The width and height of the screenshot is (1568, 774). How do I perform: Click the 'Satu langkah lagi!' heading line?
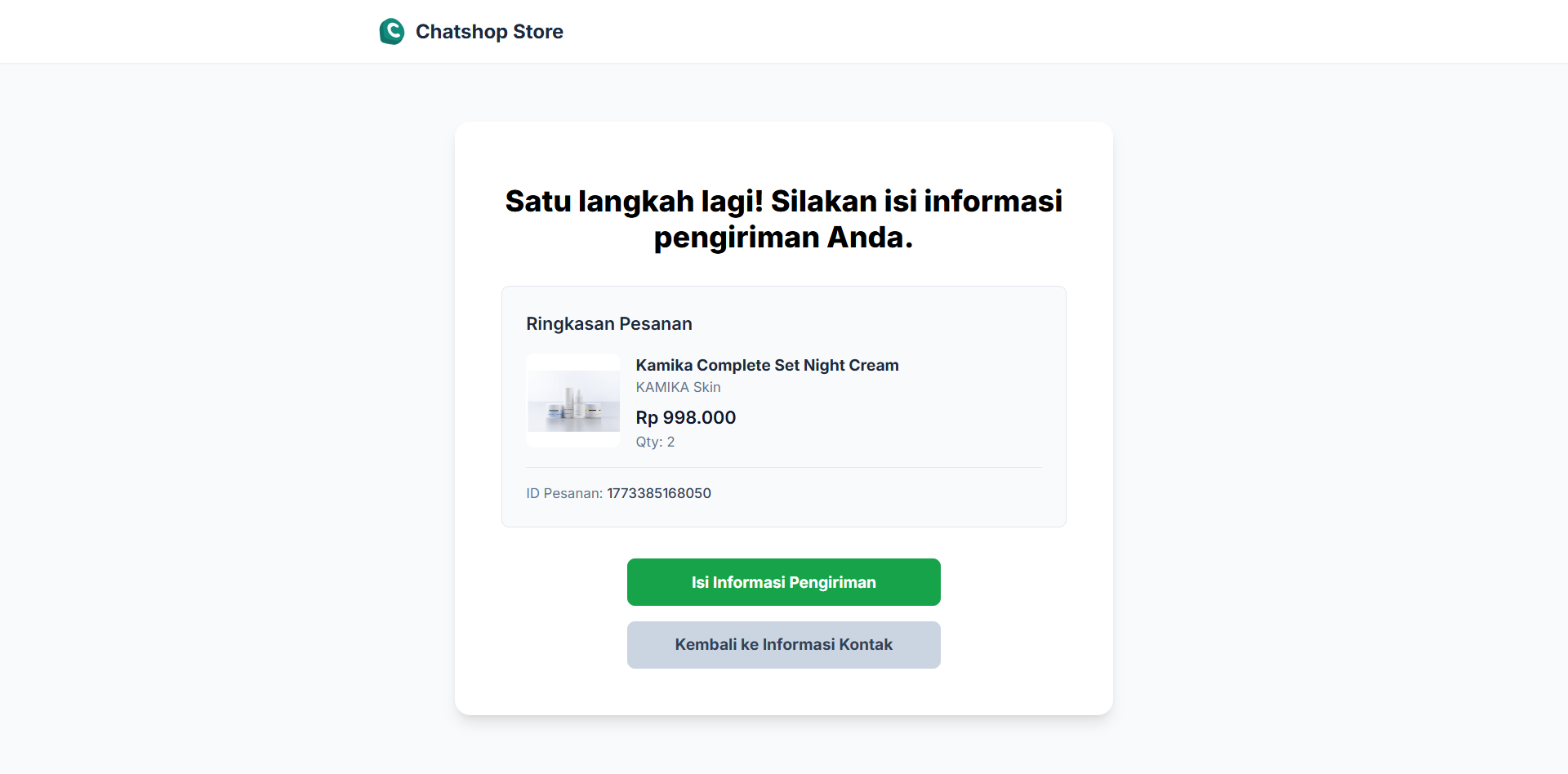[783, 201]
